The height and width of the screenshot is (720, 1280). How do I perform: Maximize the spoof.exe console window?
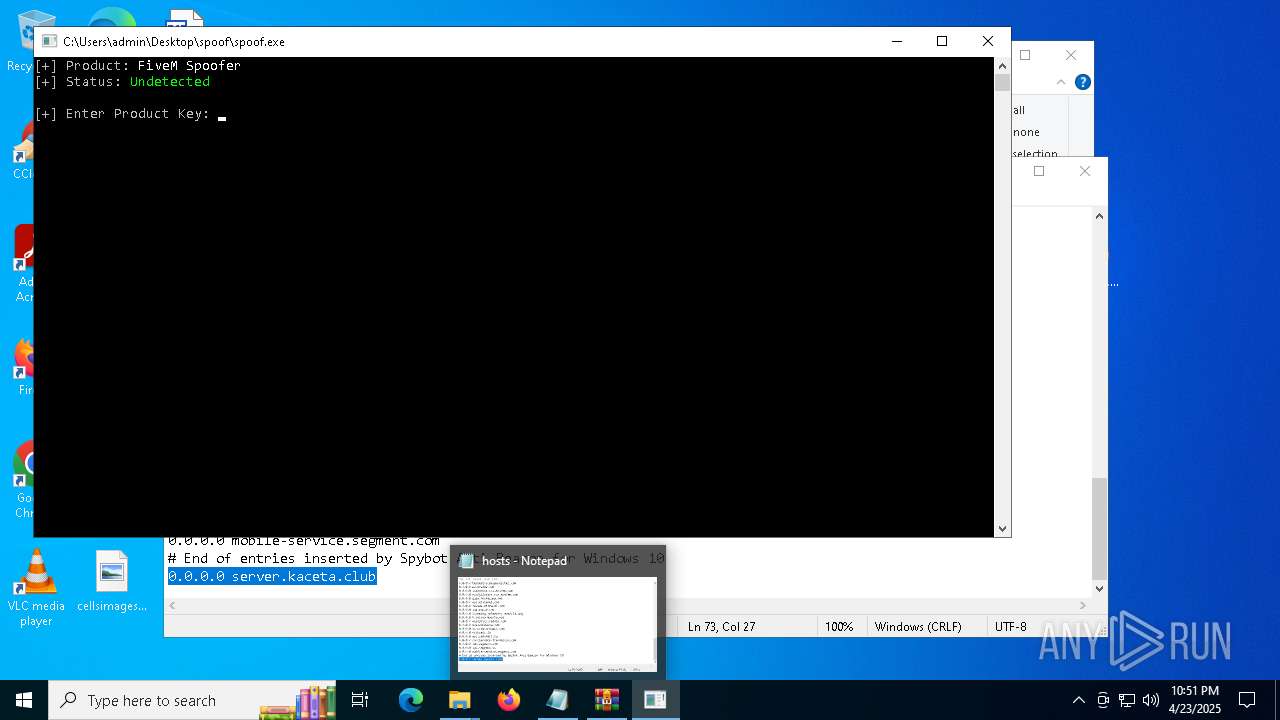coord(941,41)
